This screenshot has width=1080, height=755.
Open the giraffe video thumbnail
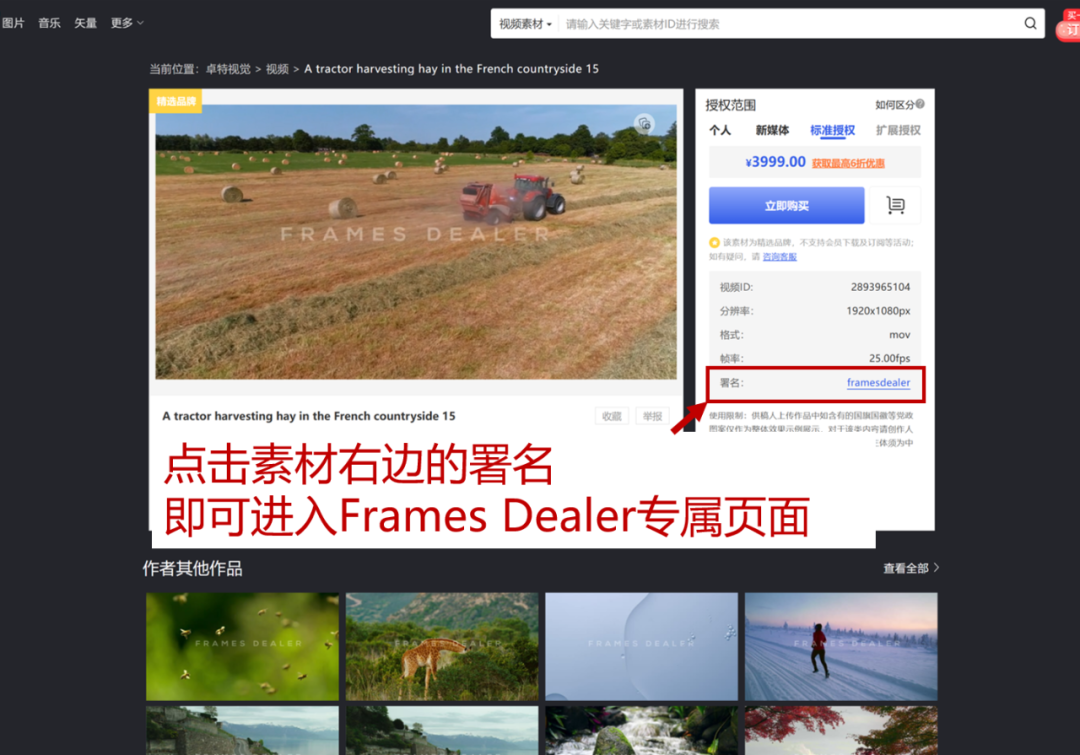[442, 646]
